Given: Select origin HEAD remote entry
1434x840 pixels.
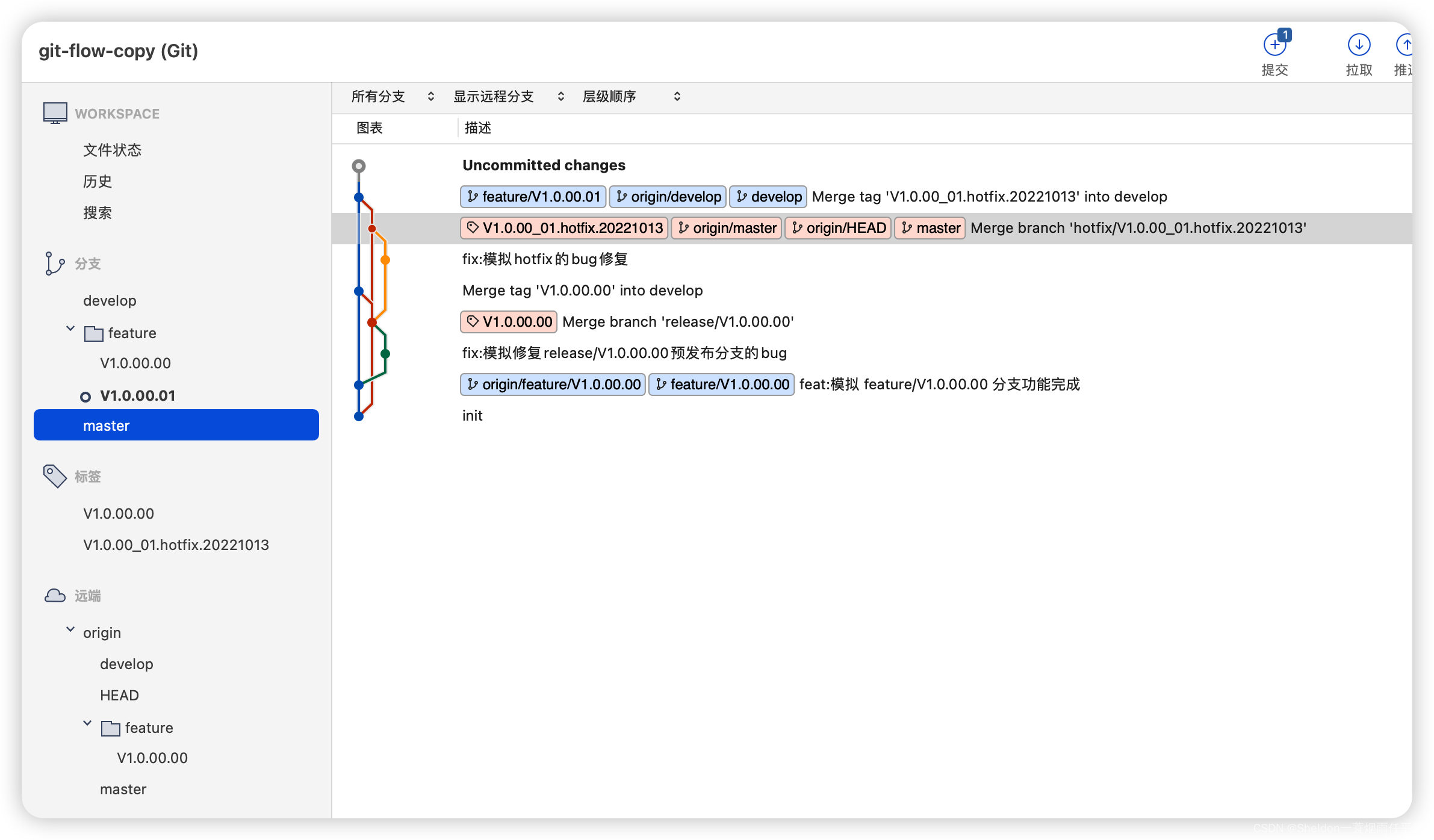Looking at the screenshot, I should pyautogui.click(x=119, y=696).
